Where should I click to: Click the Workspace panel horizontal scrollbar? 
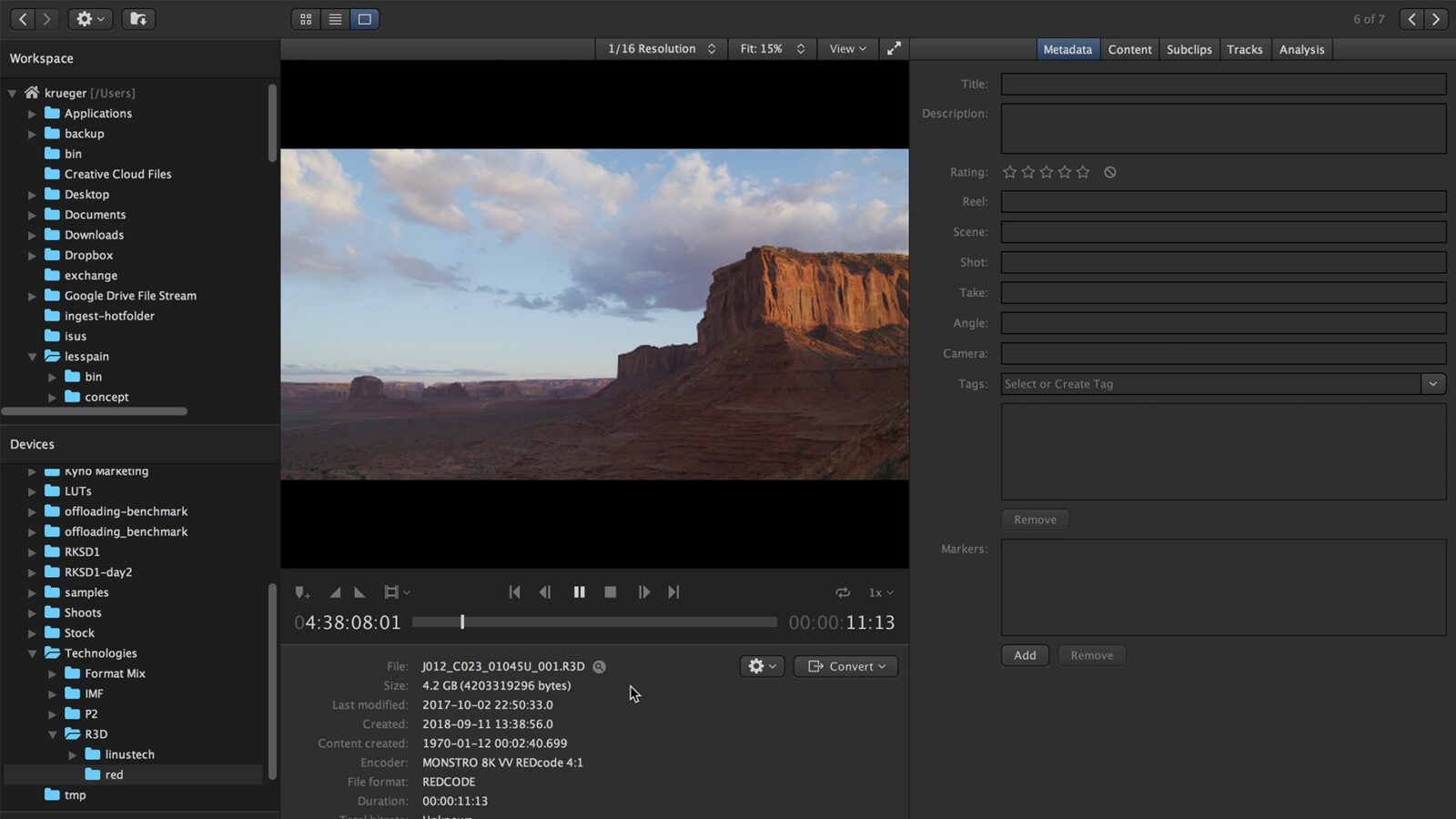pos(95,411)
